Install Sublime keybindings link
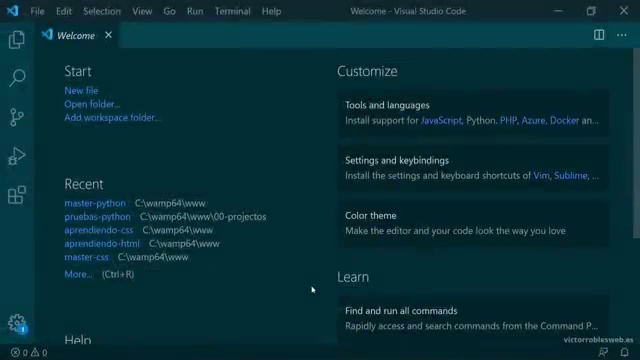640x360 pixels. (x=571, y=176)
